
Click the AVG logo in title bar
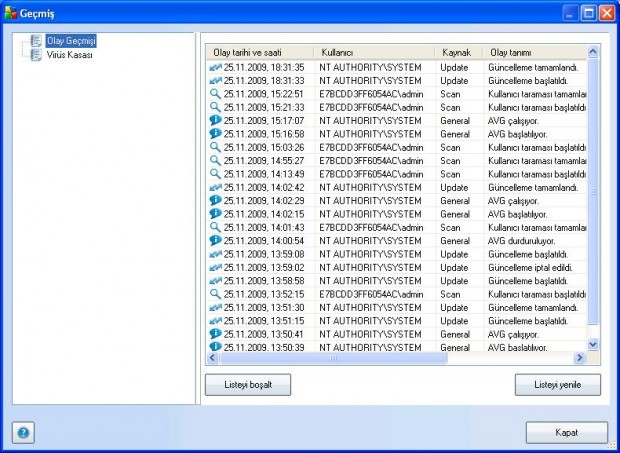(x=11, y=13)
